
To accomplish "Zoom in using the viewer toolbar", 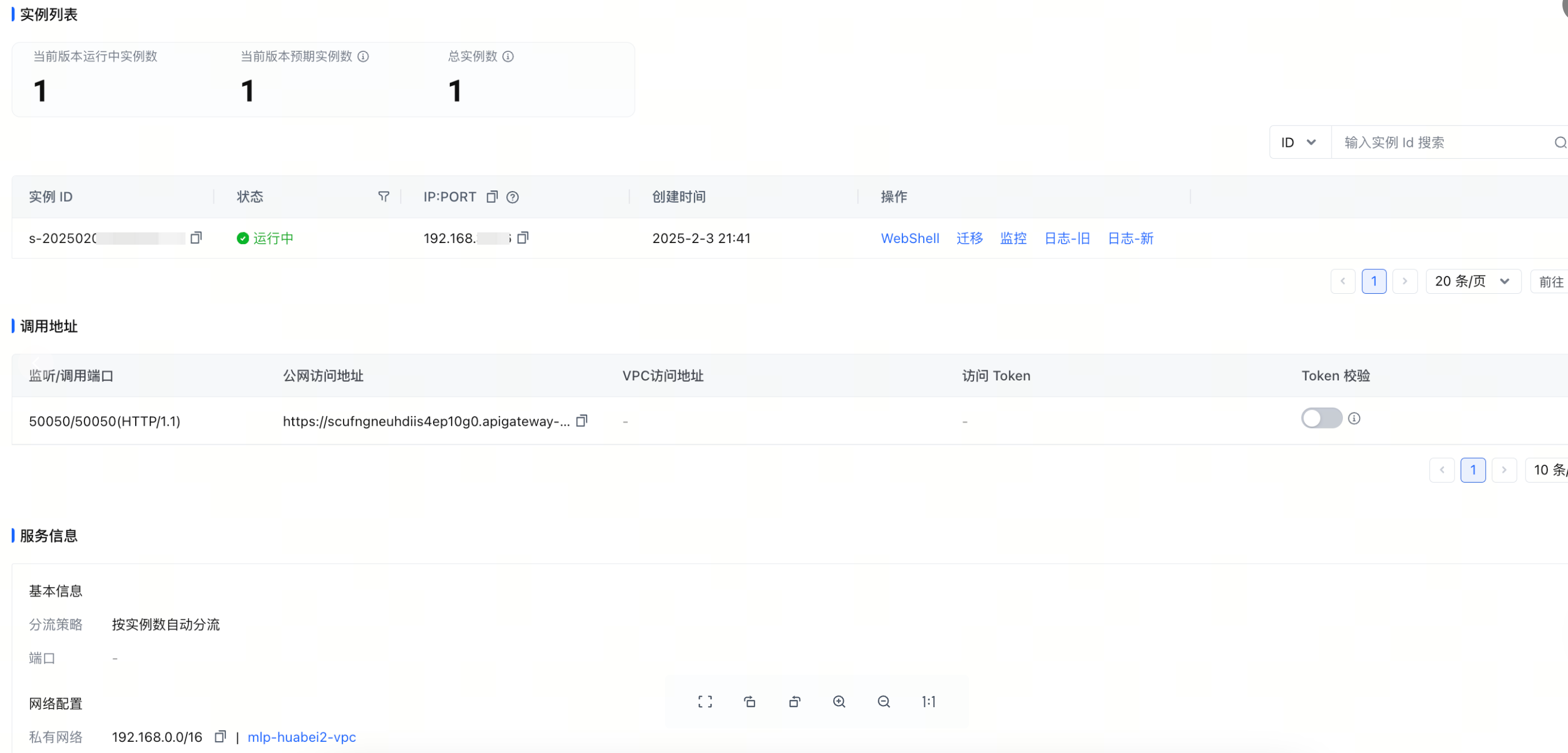I will [839, 702].
